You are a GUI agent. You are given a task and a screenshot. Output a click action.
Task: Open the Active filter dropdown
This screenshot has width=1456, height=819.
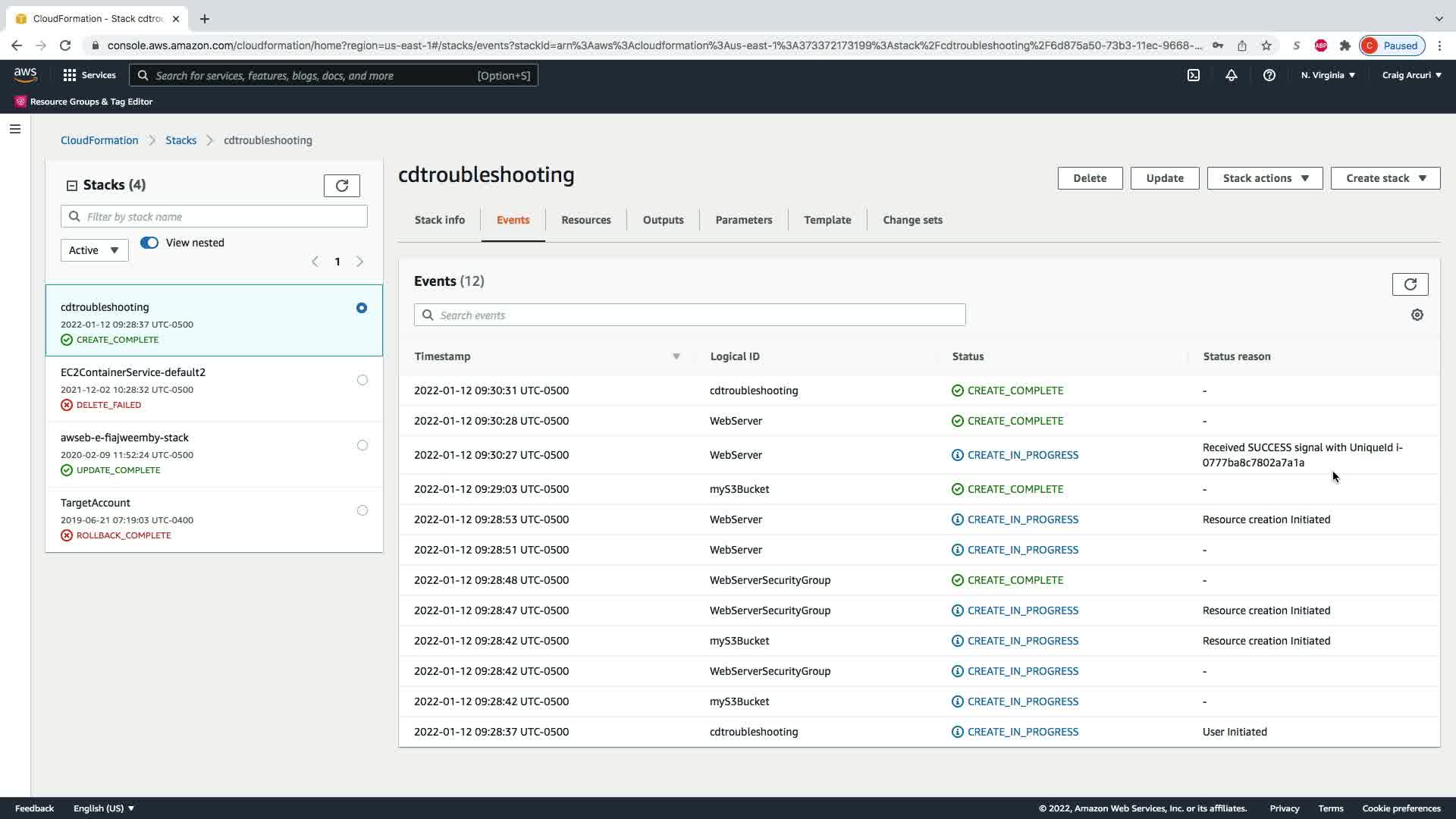[94, 250]
